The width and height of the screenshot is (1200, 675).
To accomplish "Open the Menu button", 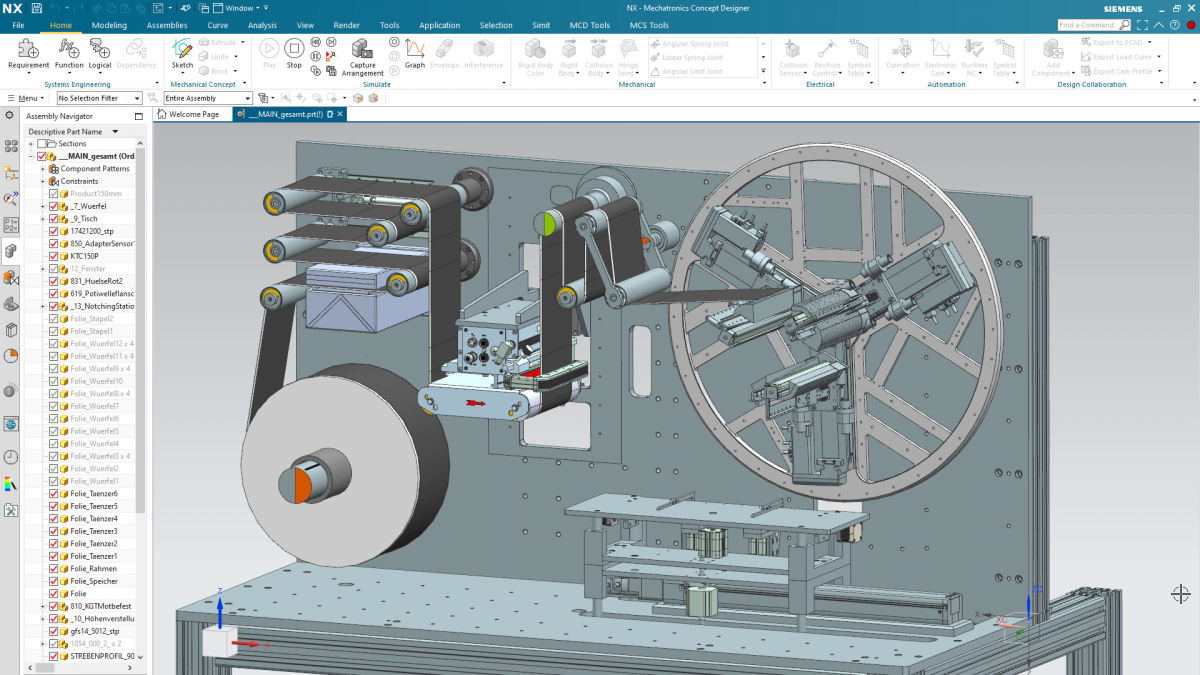I will 24,98.
